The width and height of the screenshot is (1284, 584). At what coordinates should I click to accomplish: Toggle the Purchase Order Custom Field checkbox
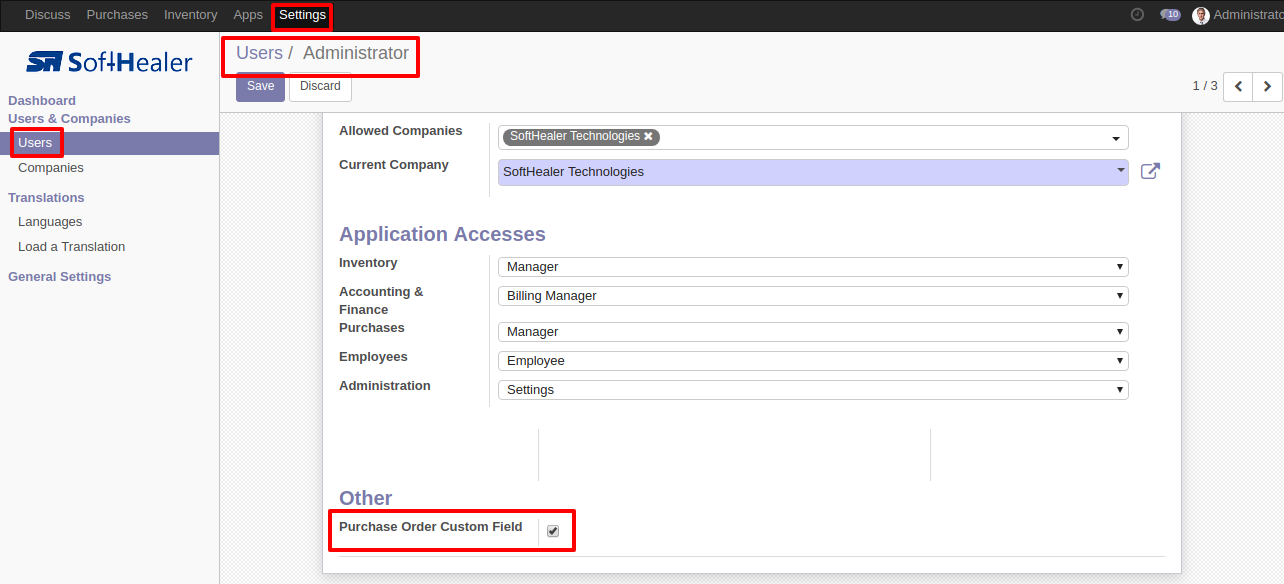pos(553,531)
